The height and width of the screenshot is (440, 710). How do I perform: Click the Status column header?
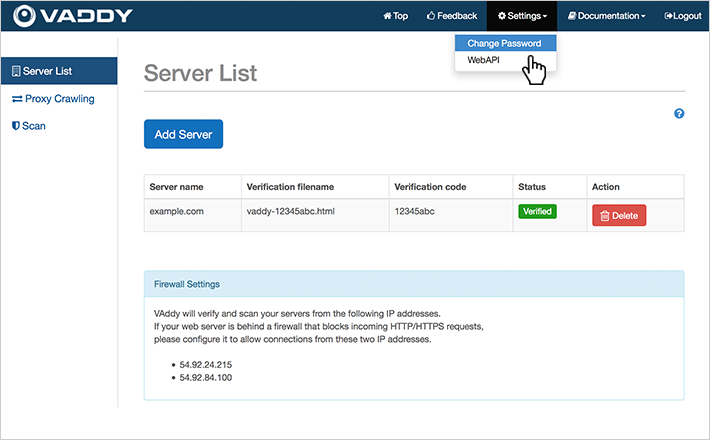550,187
